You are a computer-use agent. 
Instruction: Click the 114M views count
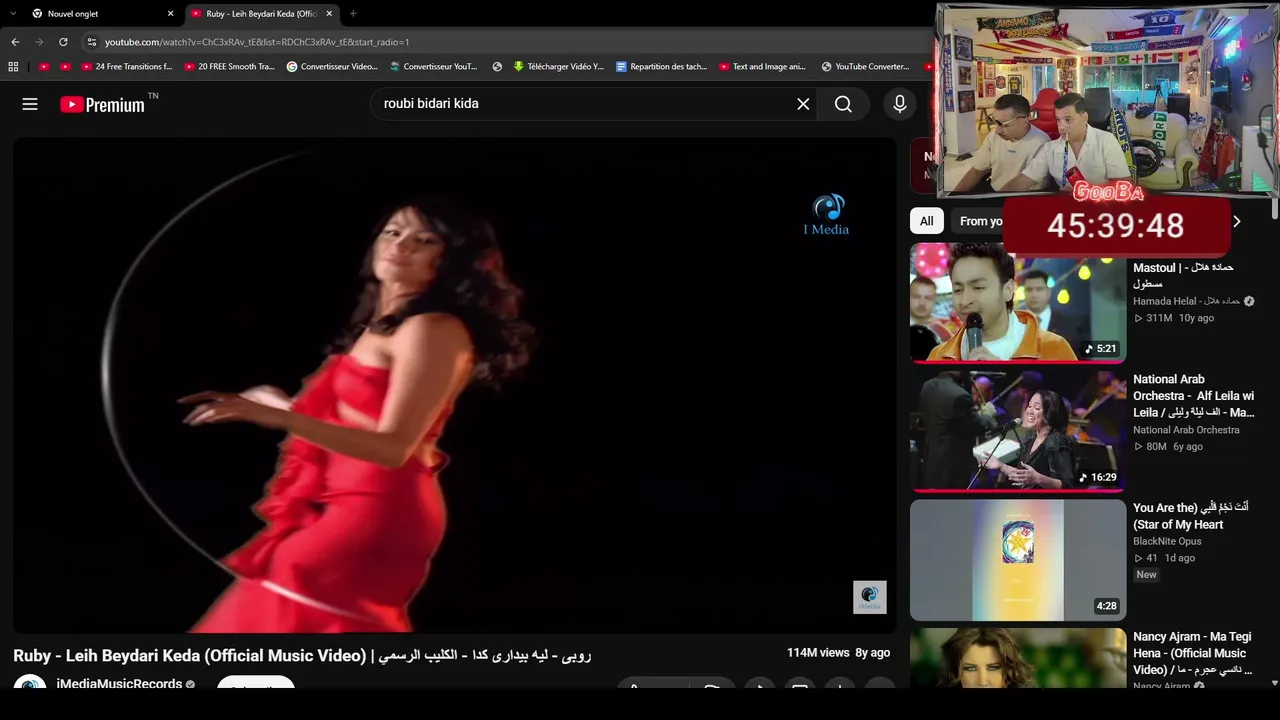pos(818,653)
